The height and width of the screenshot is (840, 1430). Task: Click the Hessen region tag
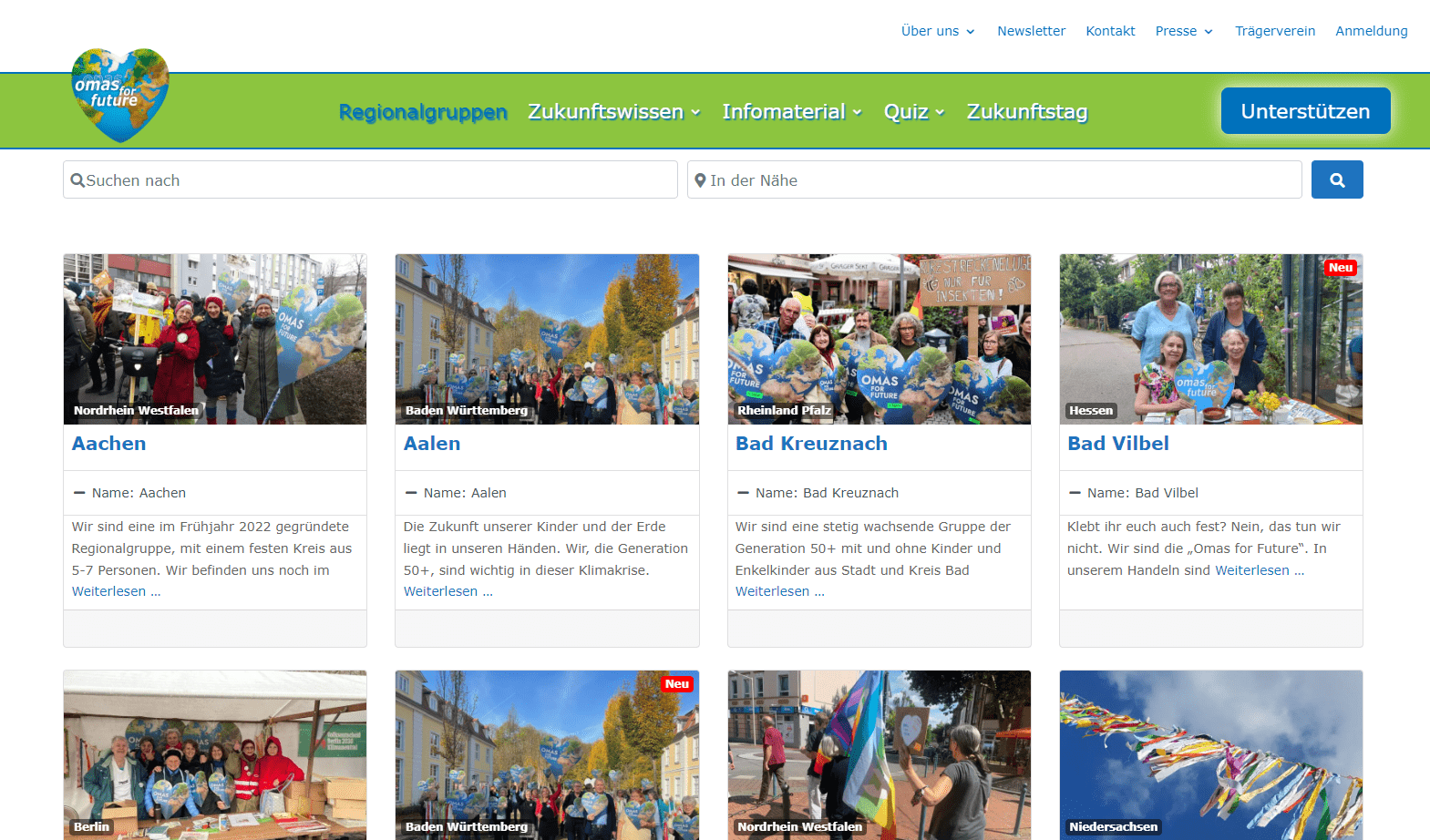pyautogui.click(x=1091, y=411)
